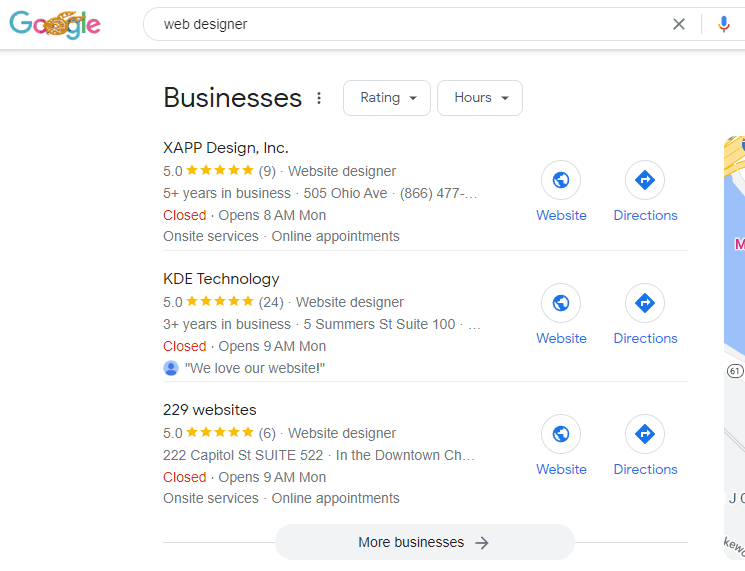Click the map preview on the right
The image size is (745, 571).
coord(734,340)
